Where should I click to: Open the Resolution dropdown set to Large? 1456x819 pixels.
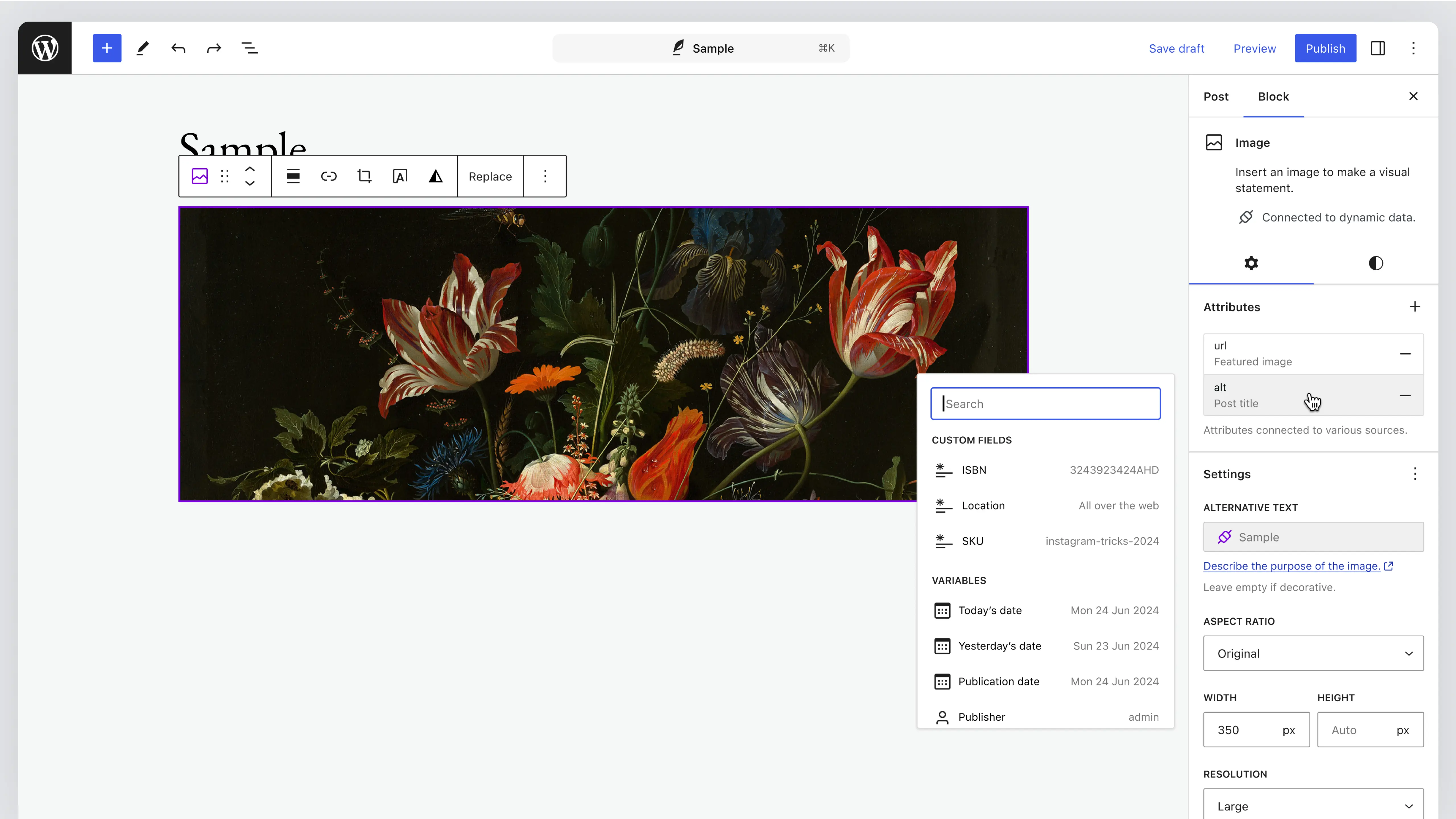[1313, 805]
